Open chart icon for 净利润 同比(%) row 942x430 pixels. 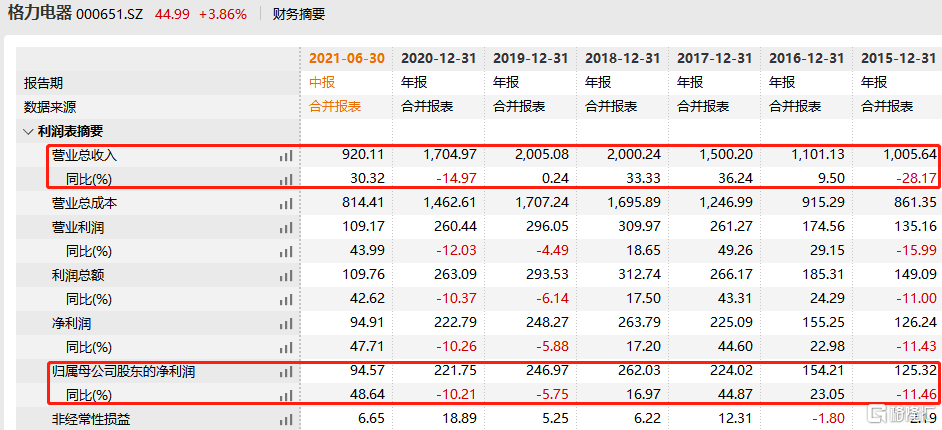(286, 347)
